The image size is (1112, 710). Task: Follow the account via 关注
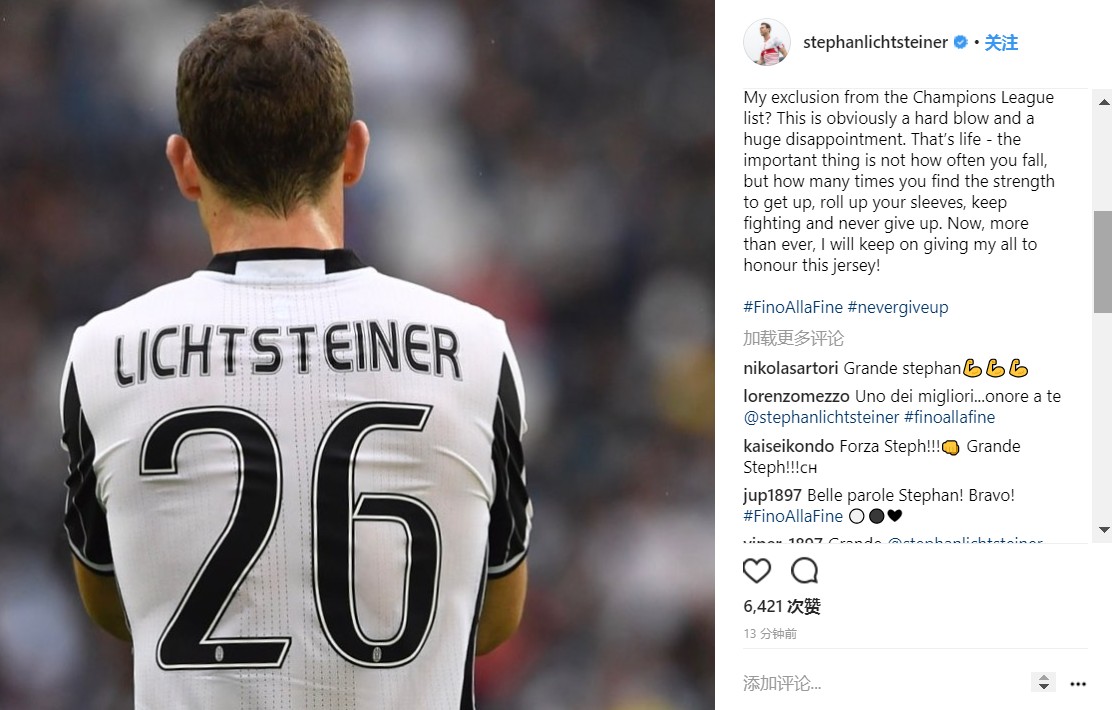tap(1001, 43)
